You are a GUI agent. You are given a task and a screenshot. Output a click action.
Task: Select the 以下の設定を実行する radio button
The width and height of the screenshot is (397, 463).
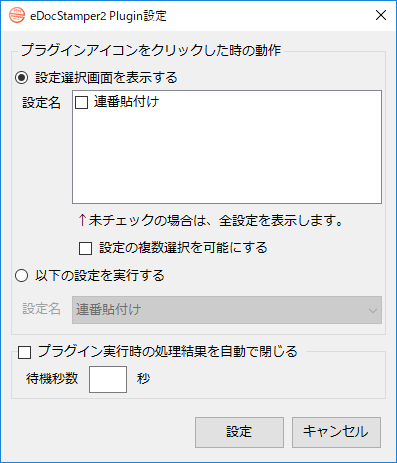(22, 276)
